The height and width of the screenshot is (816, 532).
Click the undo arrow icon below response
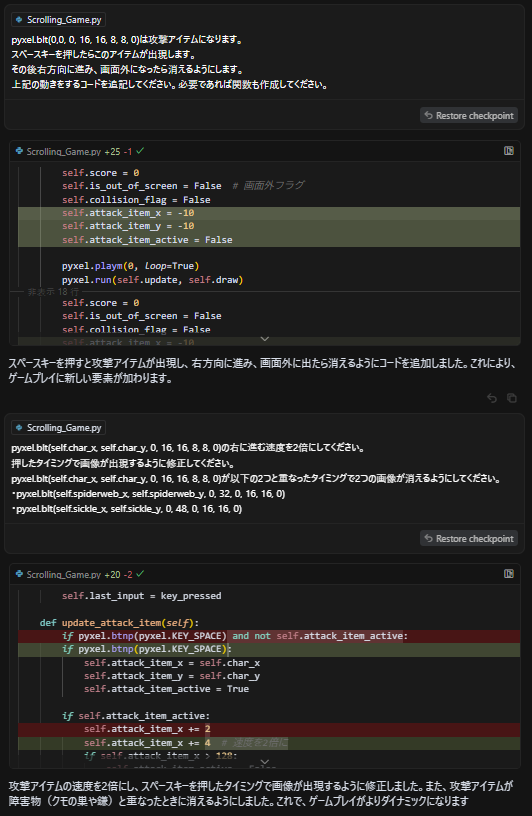[492, 398]
